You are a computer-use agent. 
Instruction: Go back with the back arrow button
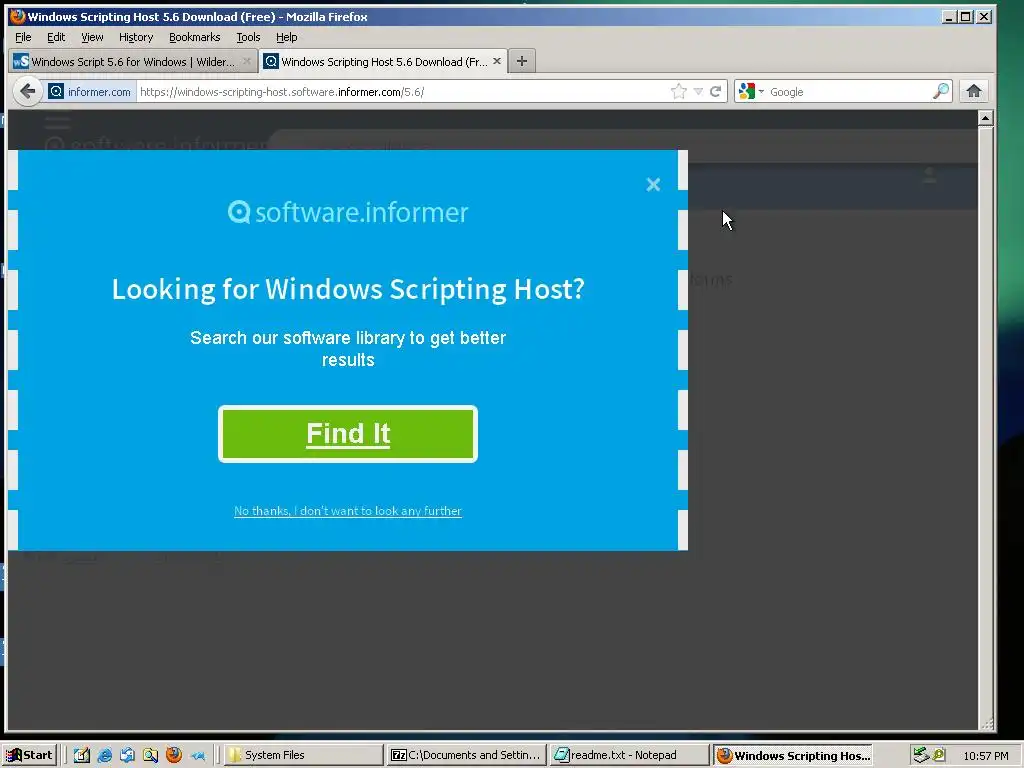(27, 91)
